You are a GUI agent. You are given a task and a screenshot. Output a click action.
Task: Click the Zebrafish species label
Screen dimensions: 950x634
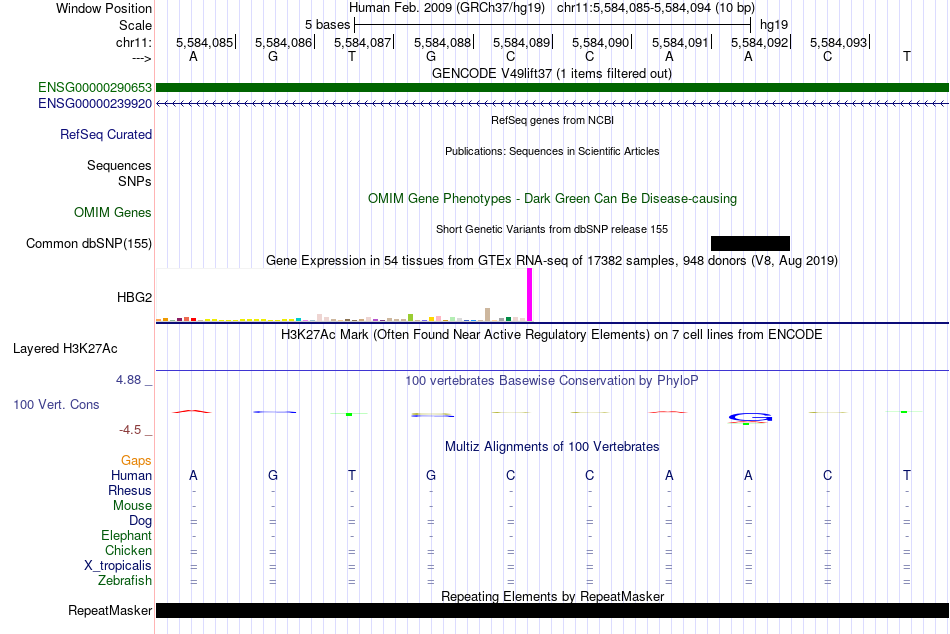pyautogui.click(x=125, y=580)
